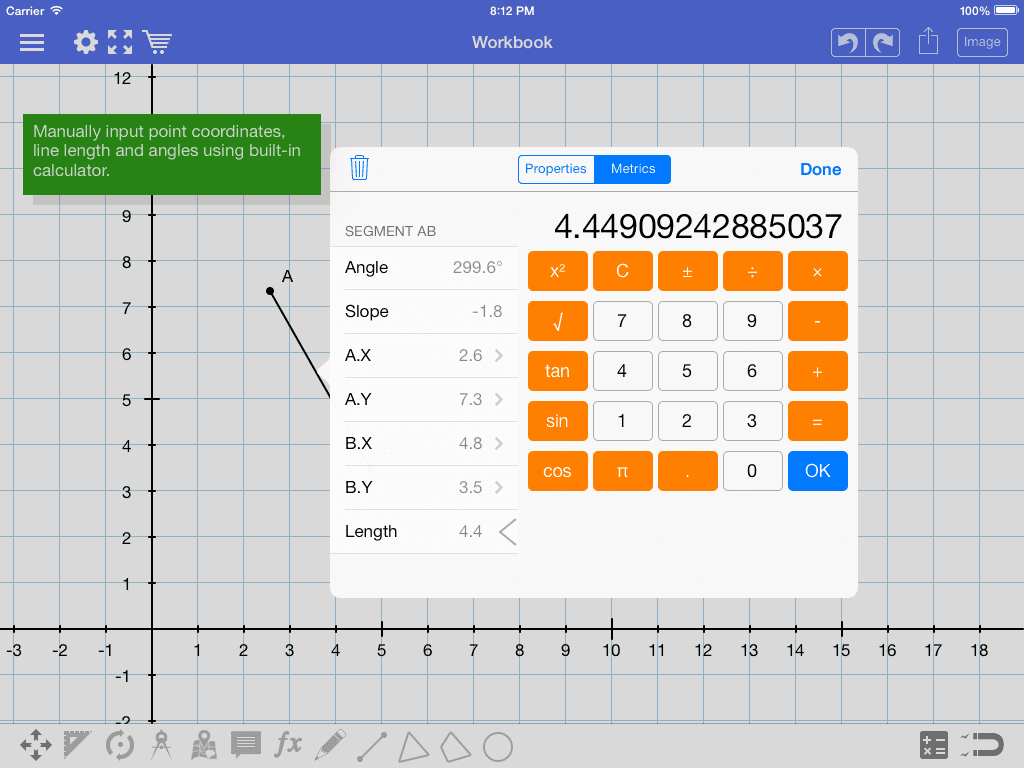Choose the triangle shape tool
Image resolution: width=1024 pixels, height=768 pixels.
pos(414,746)
